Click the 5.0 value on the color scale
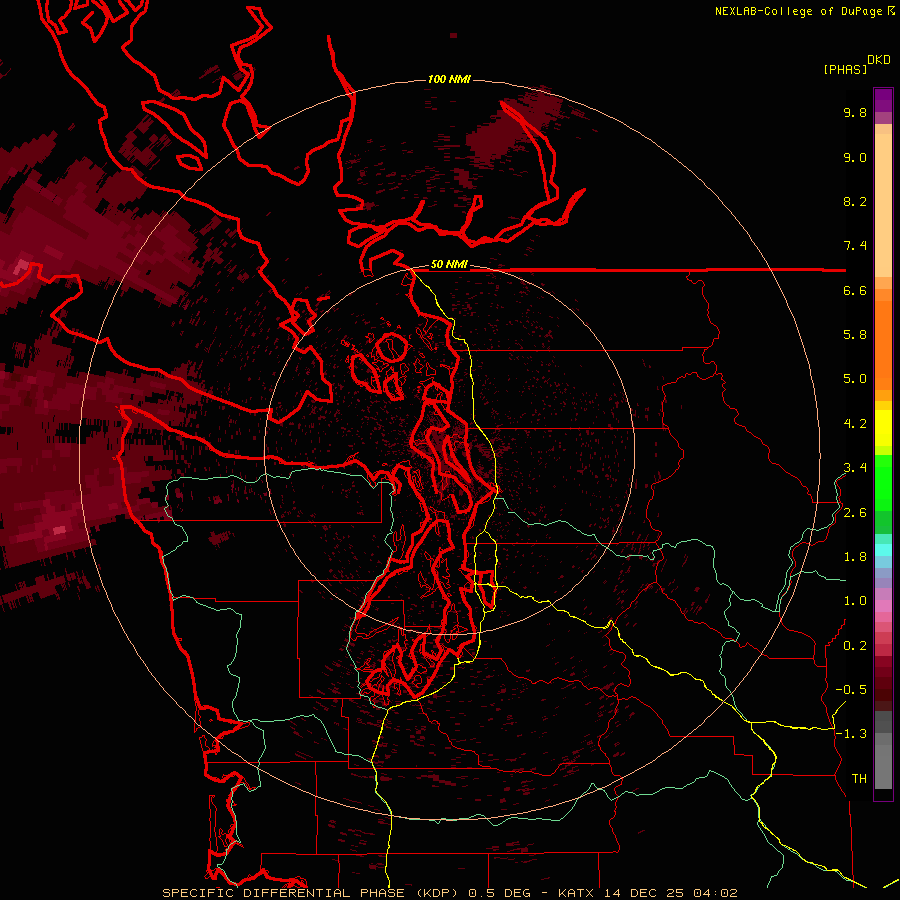The width and height of the screenshot is (900, 900). tap(855, 379)
